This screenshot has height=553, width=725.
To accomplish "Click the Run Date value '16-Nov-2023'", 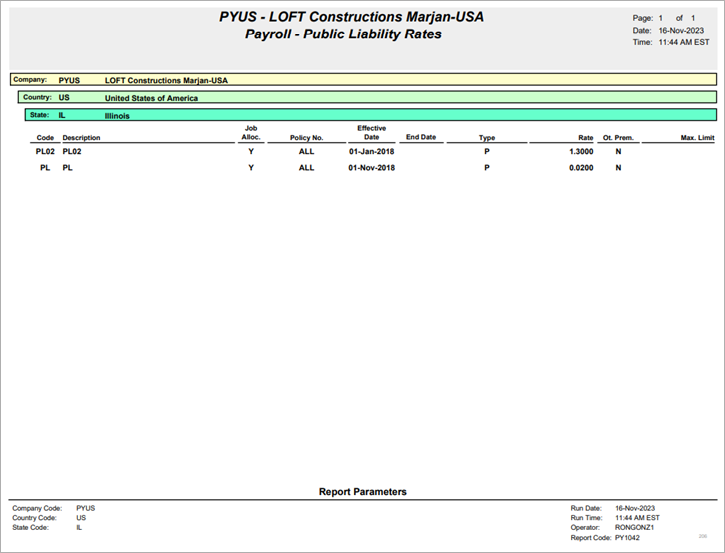I will pyautogui.click(x=635, y=508).
